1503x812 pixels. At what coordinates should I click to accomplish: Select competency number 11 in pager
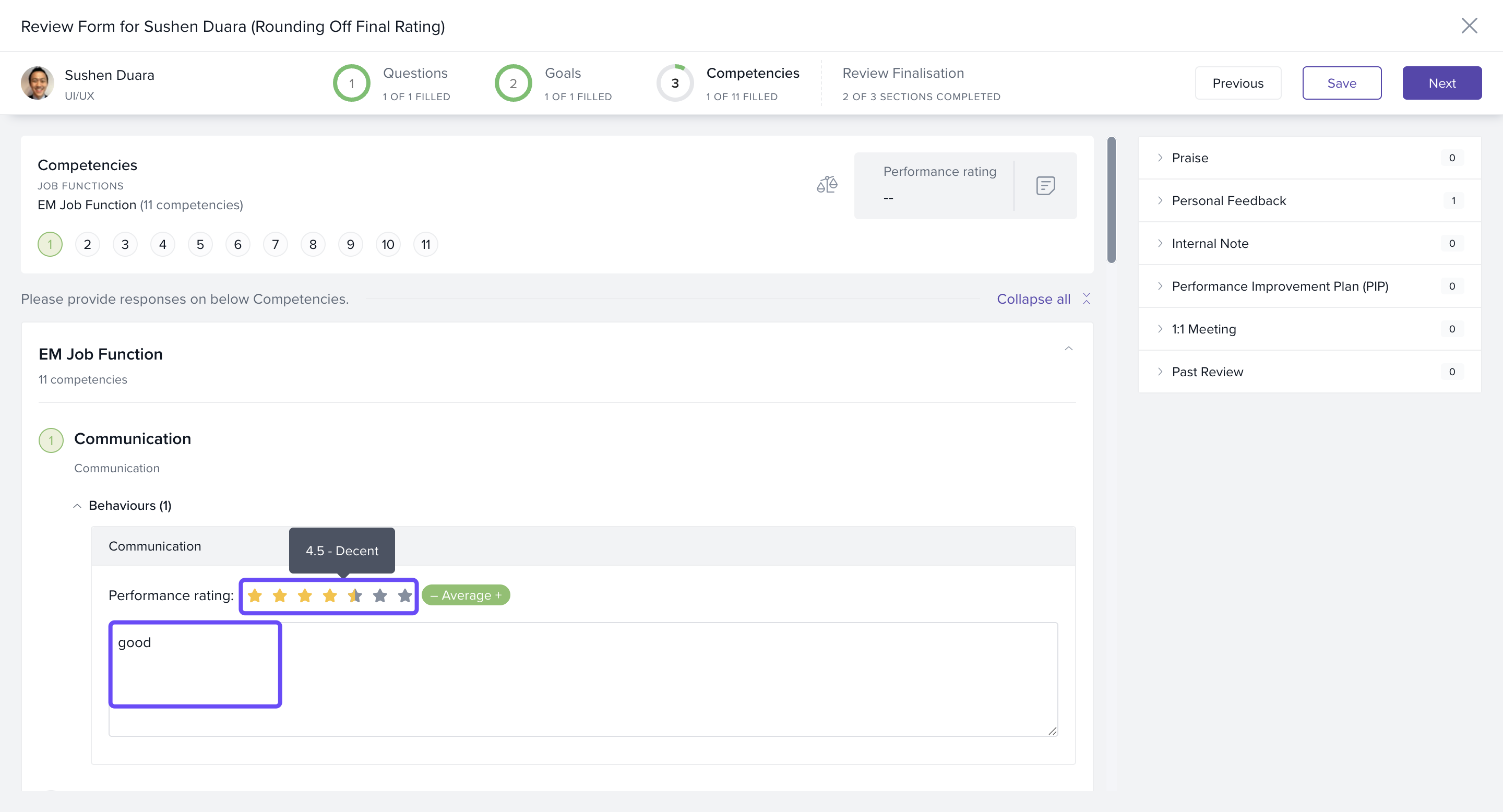click(x=425, y=244)
